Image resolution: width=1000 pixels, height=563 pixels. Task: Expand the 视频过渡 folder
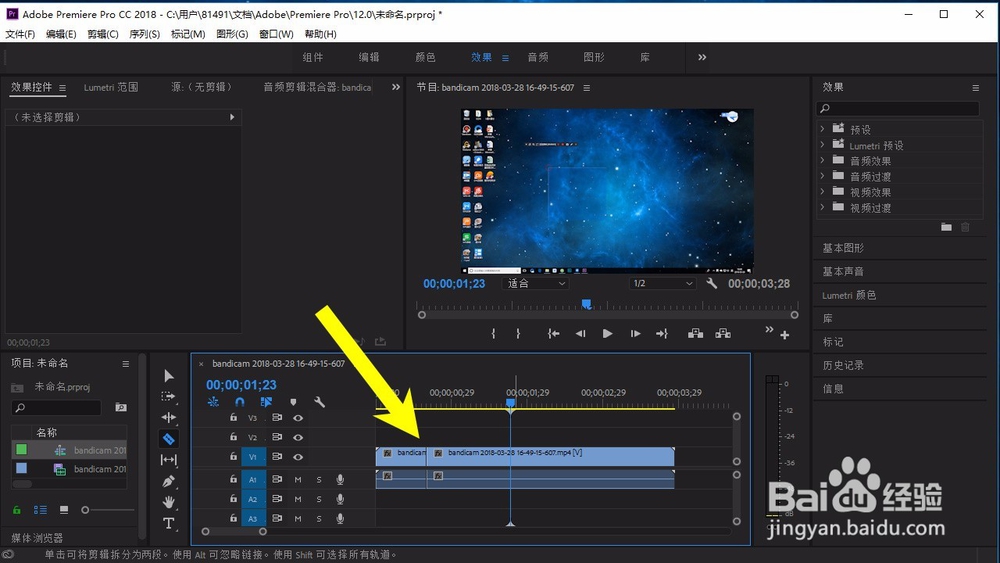(822, 207)
